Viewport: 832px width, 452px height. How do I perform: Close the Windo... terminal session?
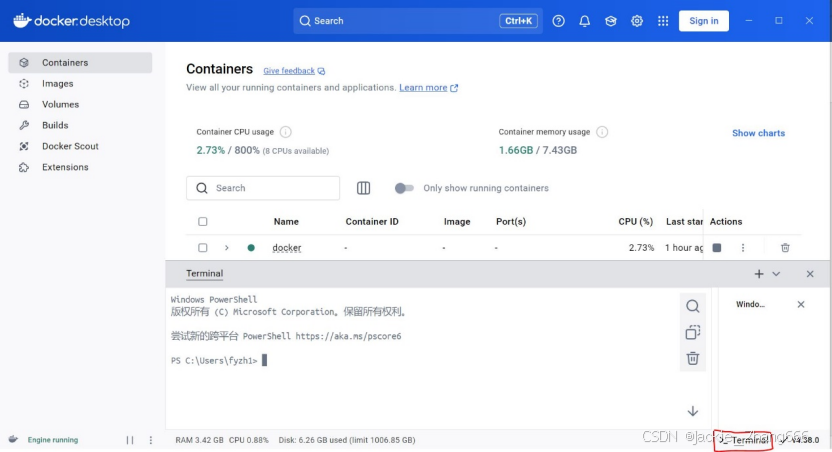tap(801, 305)
